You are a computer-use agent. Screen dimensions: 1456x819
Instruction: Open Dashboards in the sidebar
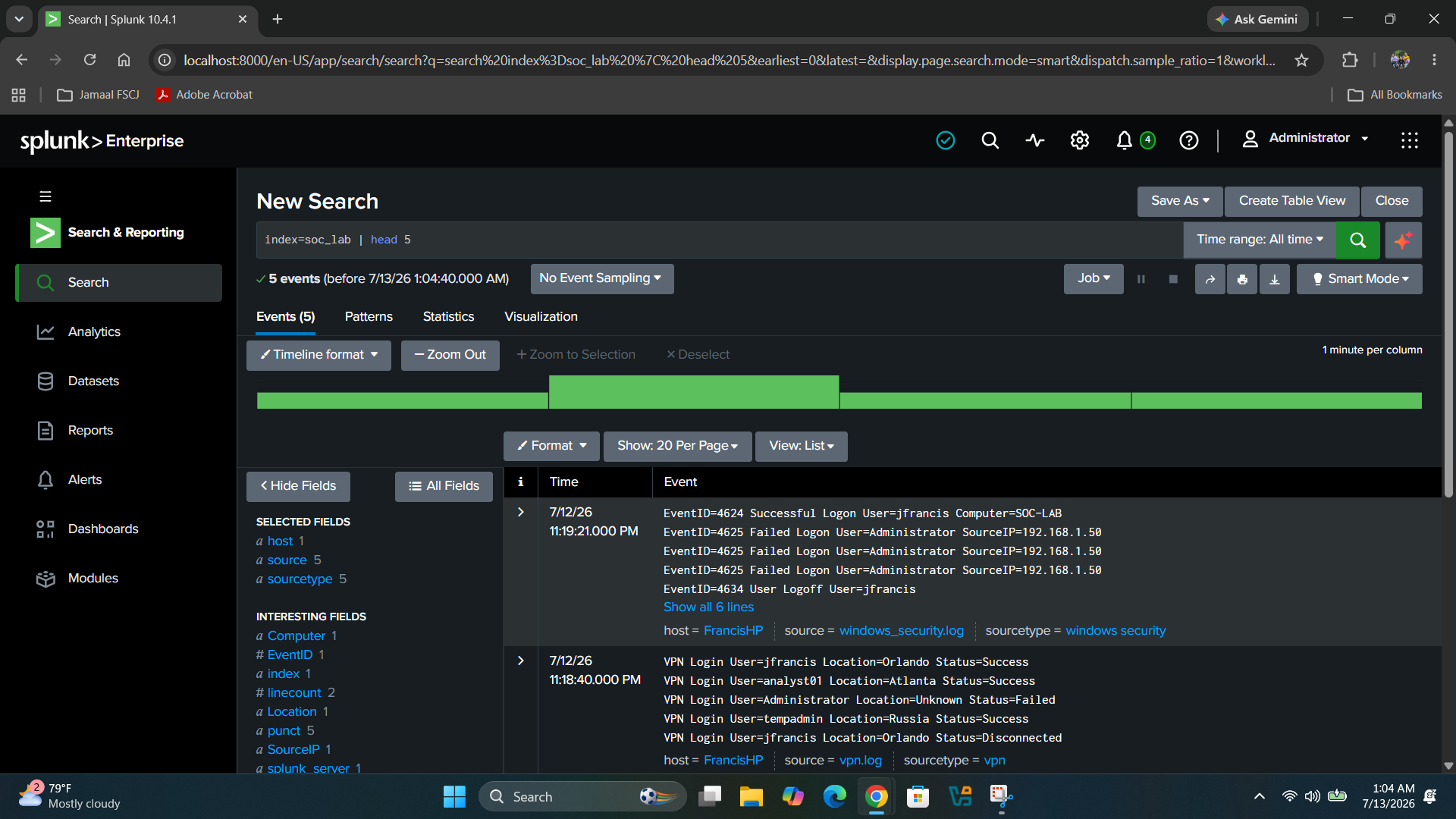[x=119, y=529]
